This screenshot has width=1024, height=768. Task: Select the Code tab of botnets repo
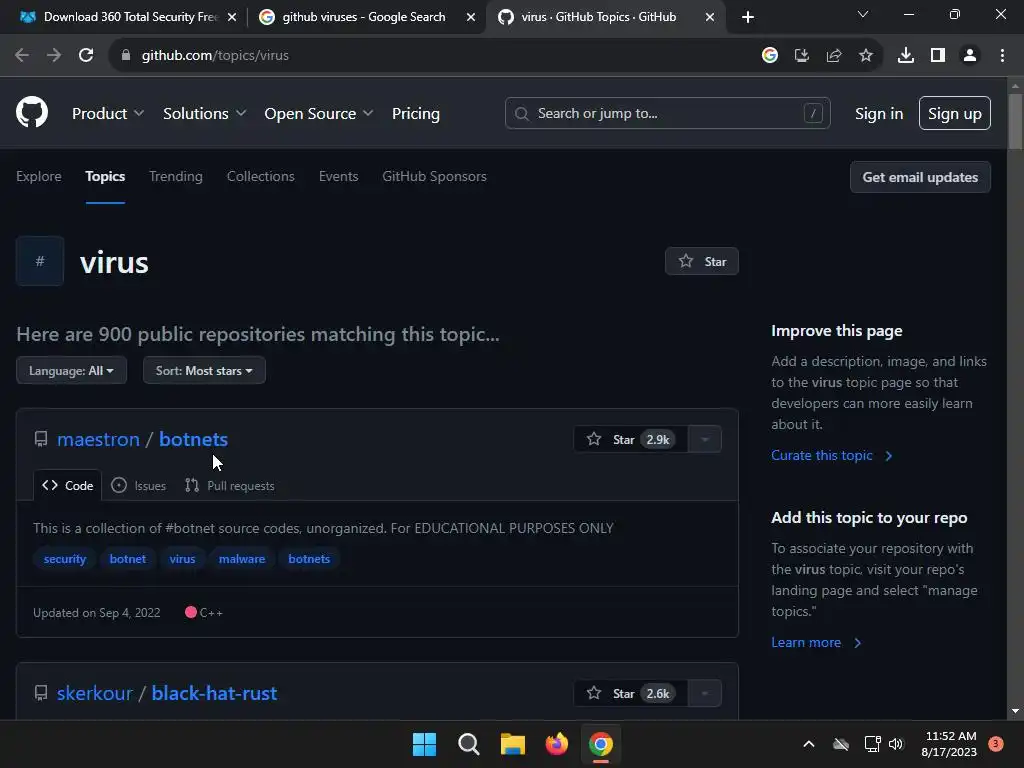(x=68, y=485)
